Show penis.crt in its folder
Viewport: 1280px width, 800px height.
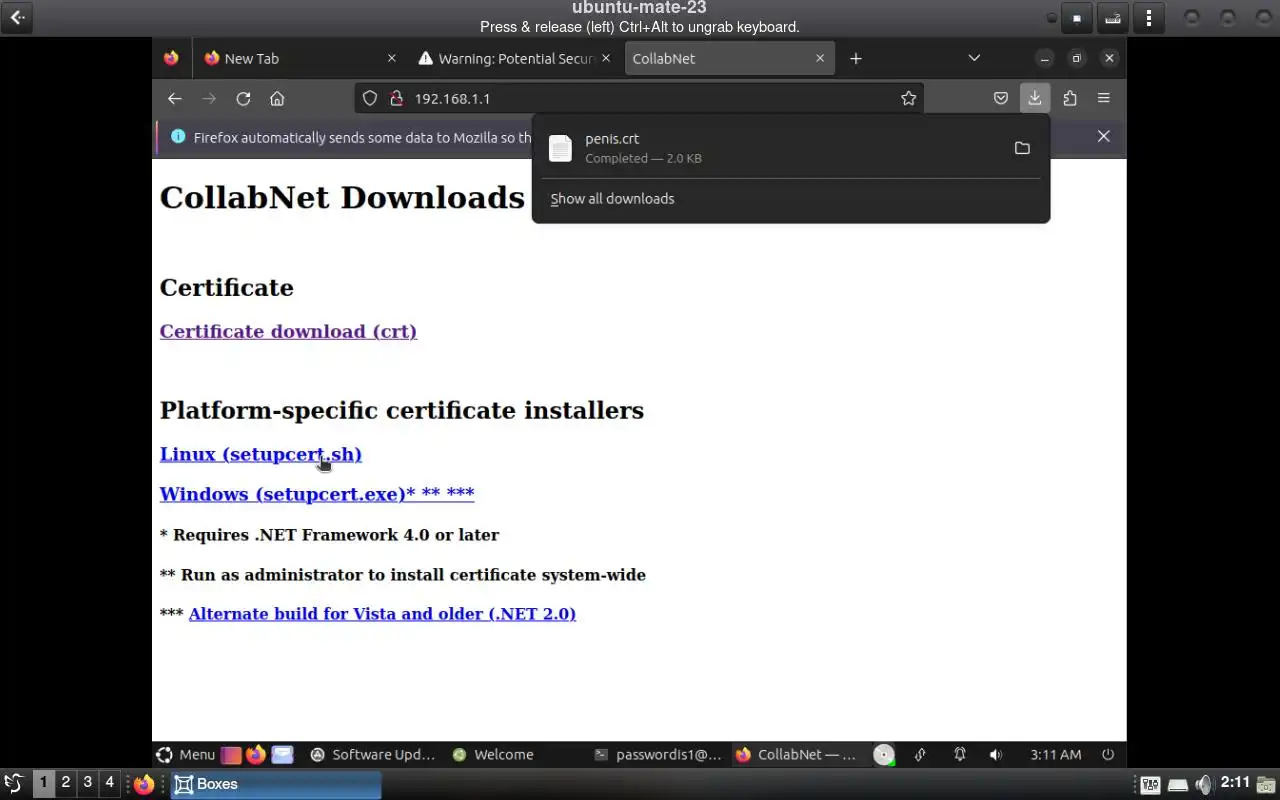1022,148
